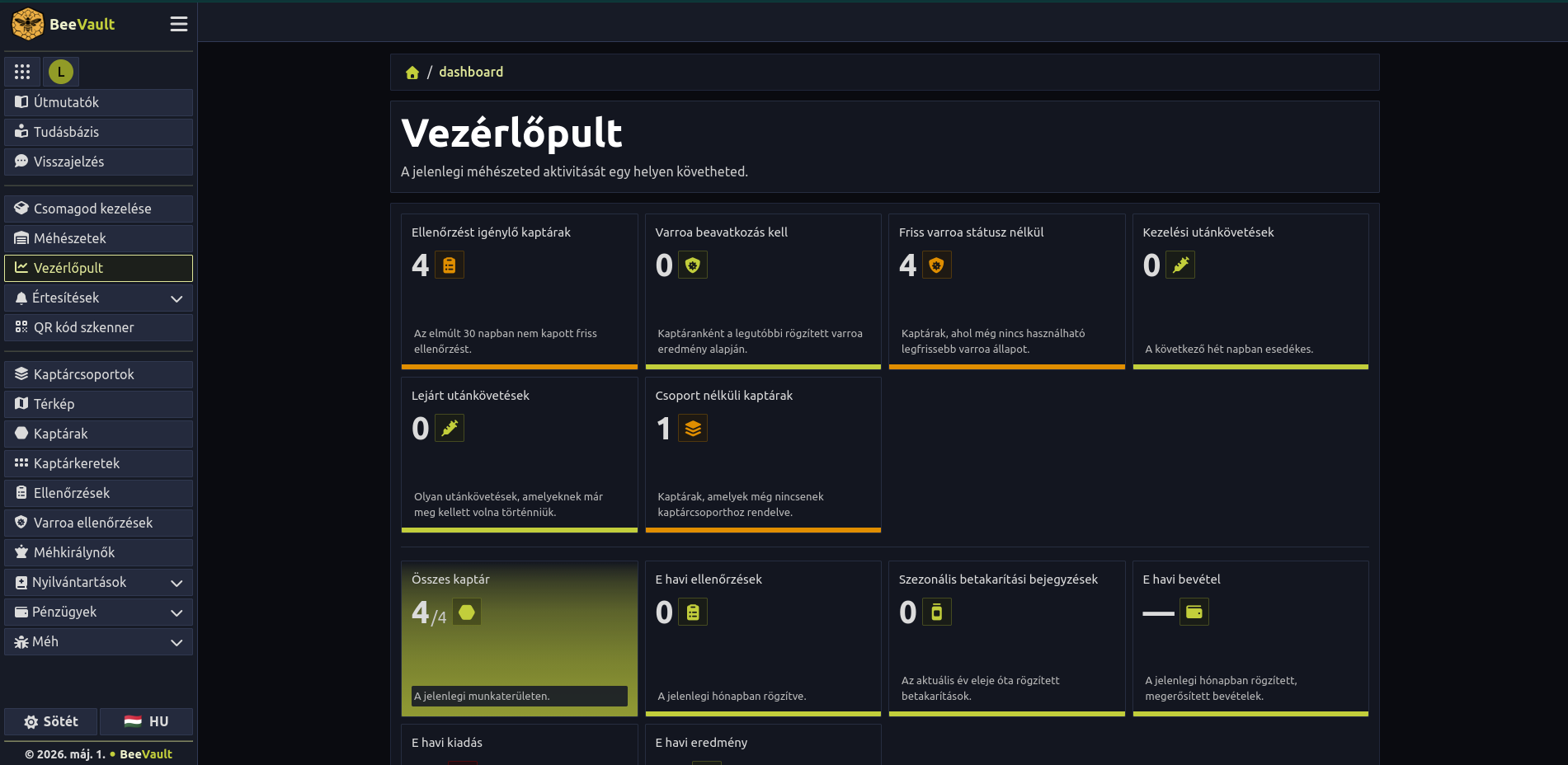Open the Kaptárak list
1568x765 pixels.
click(x=98, y=434)
